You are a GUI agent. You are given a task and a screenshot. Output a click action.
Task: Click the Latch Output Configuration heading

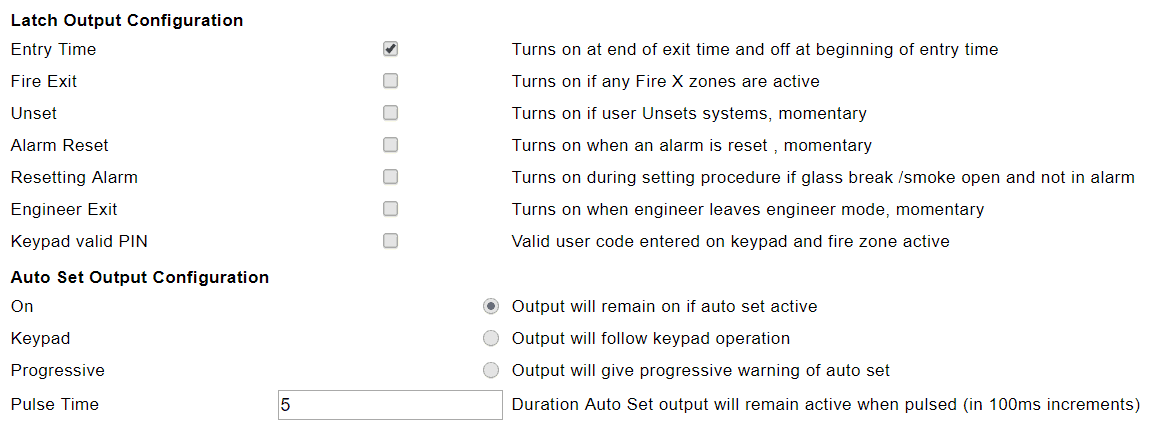(x=127, y=20)
